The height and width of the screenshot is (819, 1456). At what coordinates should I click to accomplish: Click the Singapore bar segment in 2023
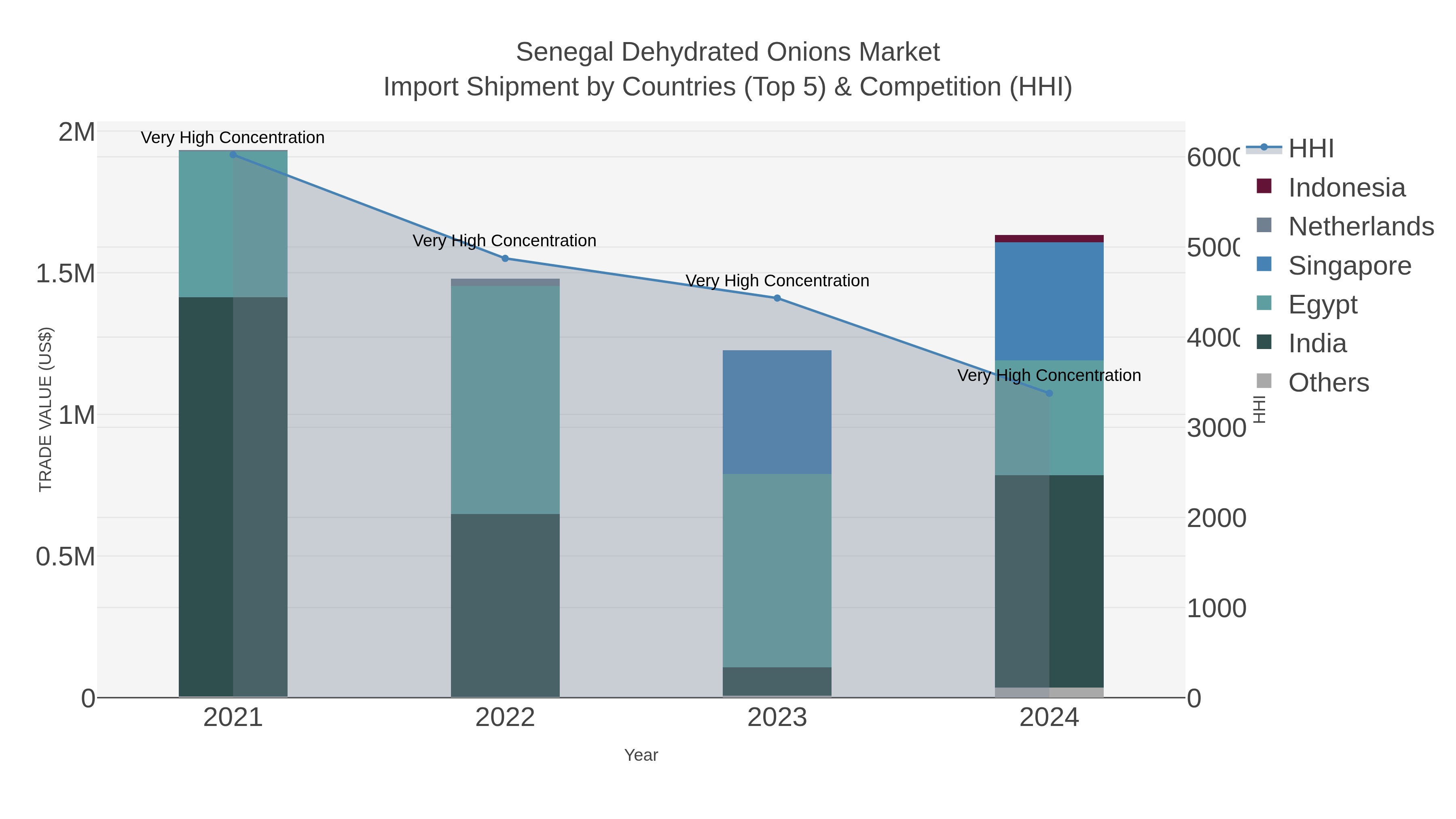pyautogui.click(x=777, y=412)
